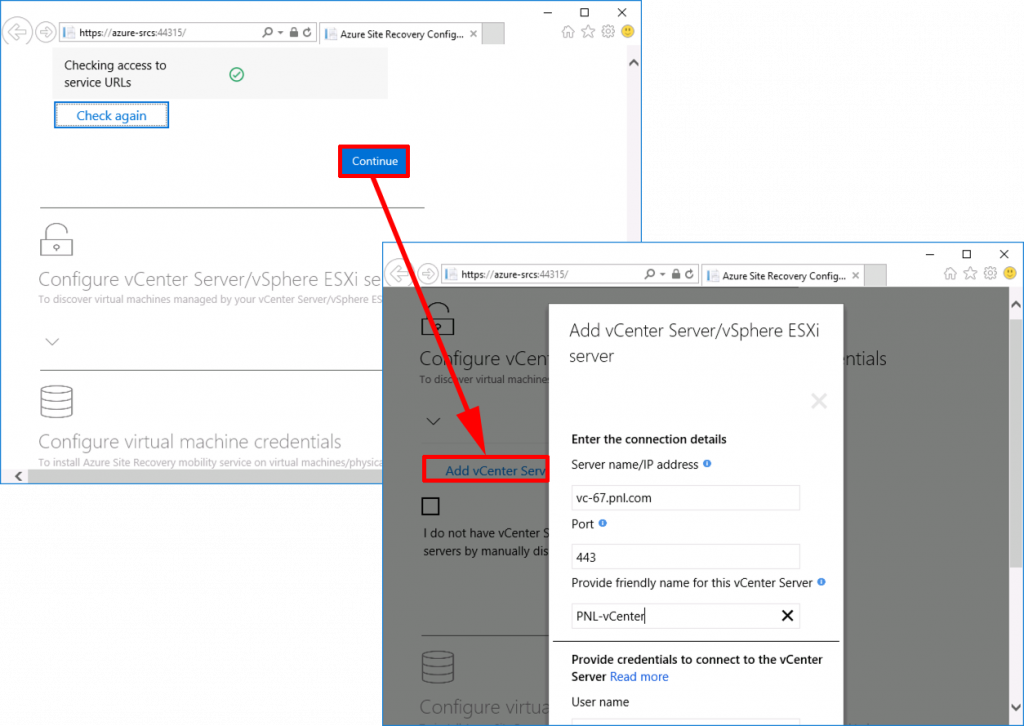The width and height of the screenshot is (1024, 726).
Task: Open the browser settings gear icon
Action: click(x=989, y=272)
